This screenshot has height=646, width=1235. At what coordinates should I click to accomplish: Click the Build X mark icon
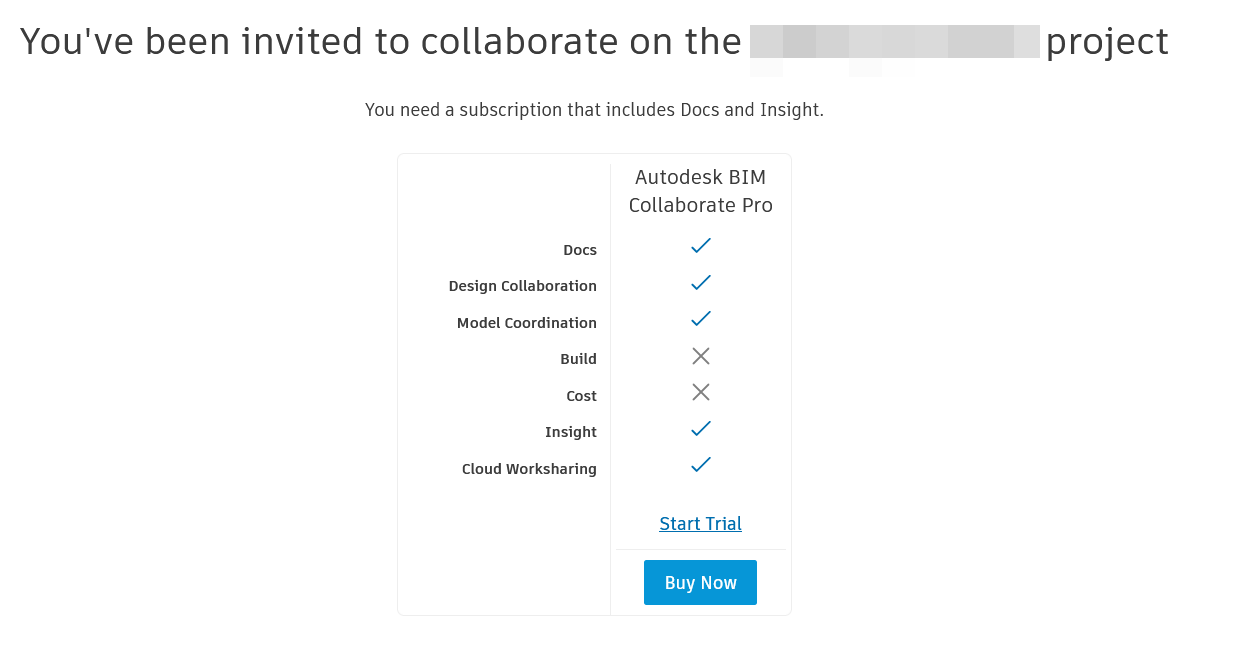(700, 355)
